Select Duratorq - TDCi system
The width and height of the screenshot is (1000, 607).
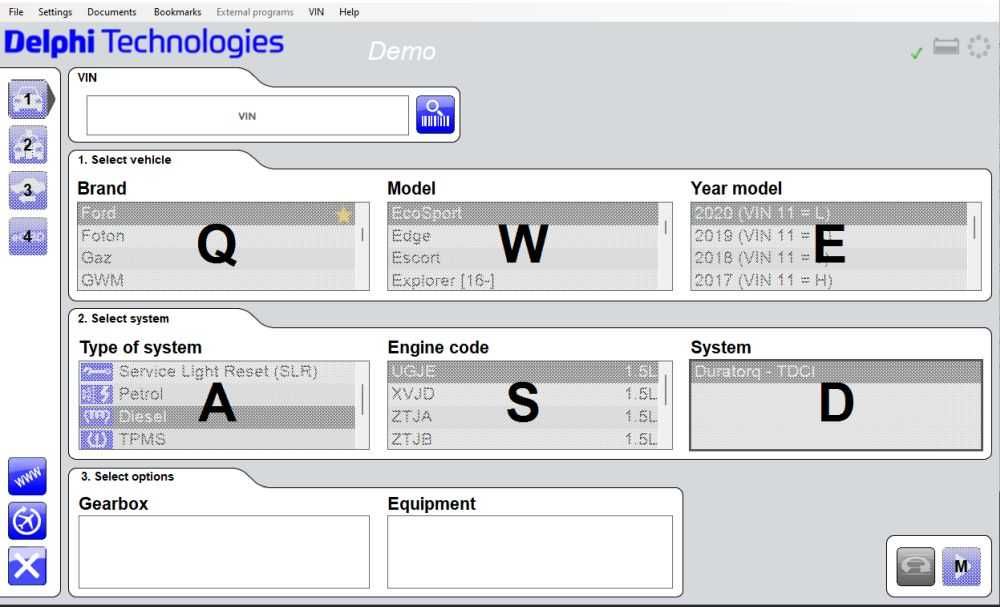(835, 372)
